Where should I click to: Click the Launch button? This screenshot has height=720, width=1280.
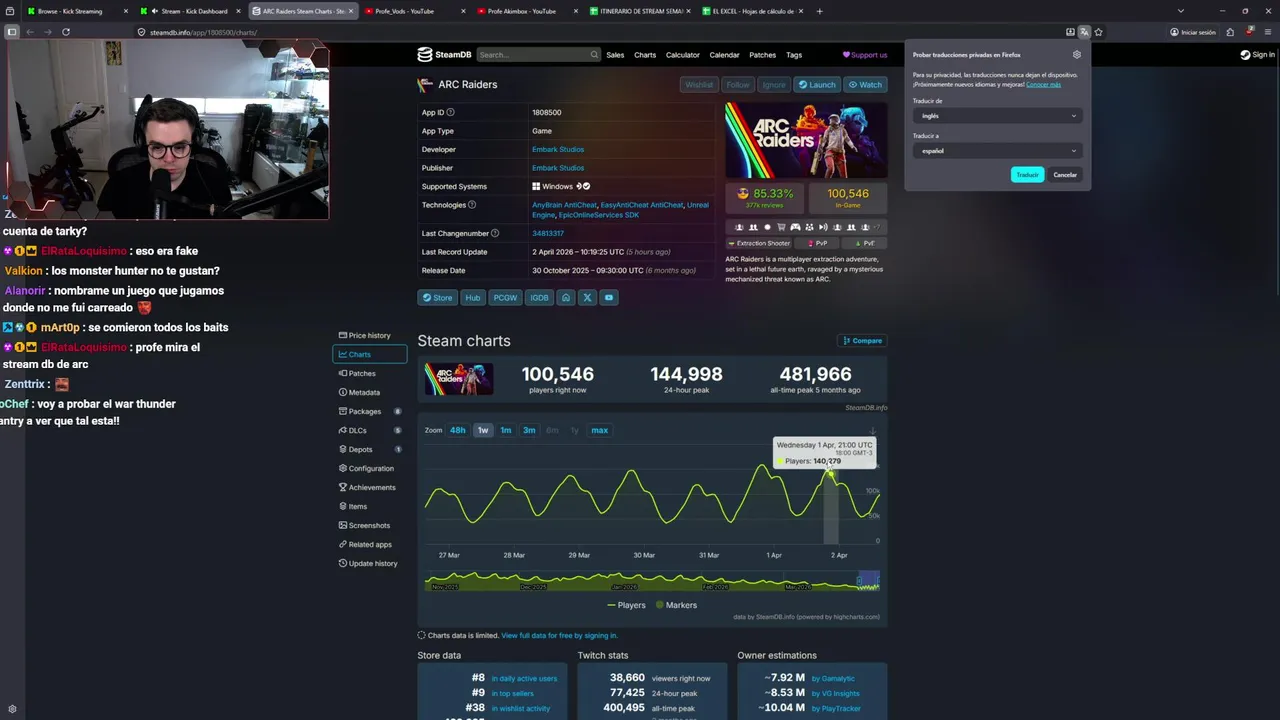pyautogui.click(x=817, y=85)
